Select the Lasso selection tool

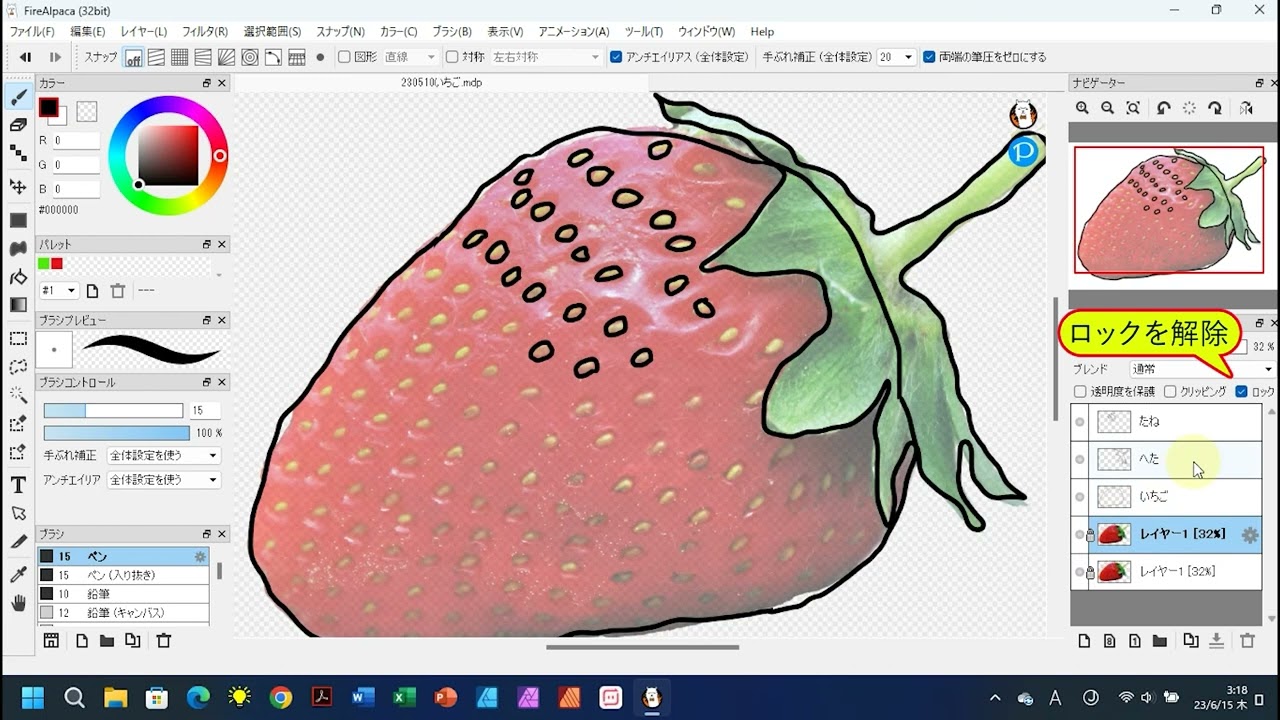pyautogui.click(x=18, y=367)
